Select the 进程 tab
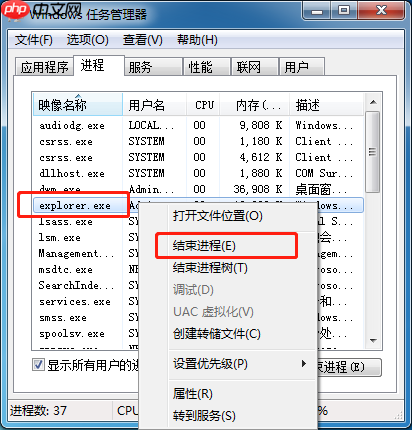This screenshot has width=412, height=430. click(x=99, y=65)
